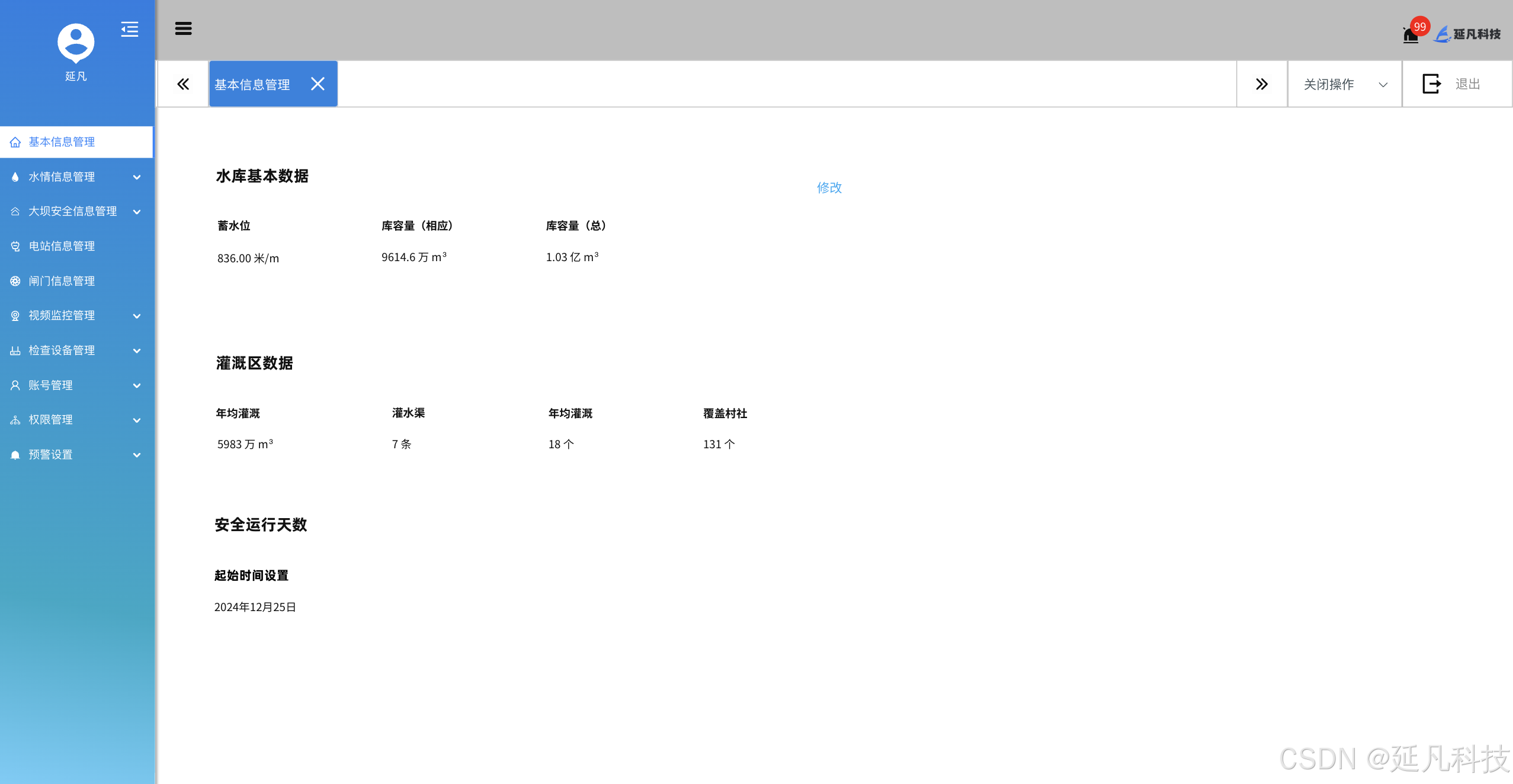
Task: Collapse sidebar using indent menu icon
Action: click(x=129, y=29)
